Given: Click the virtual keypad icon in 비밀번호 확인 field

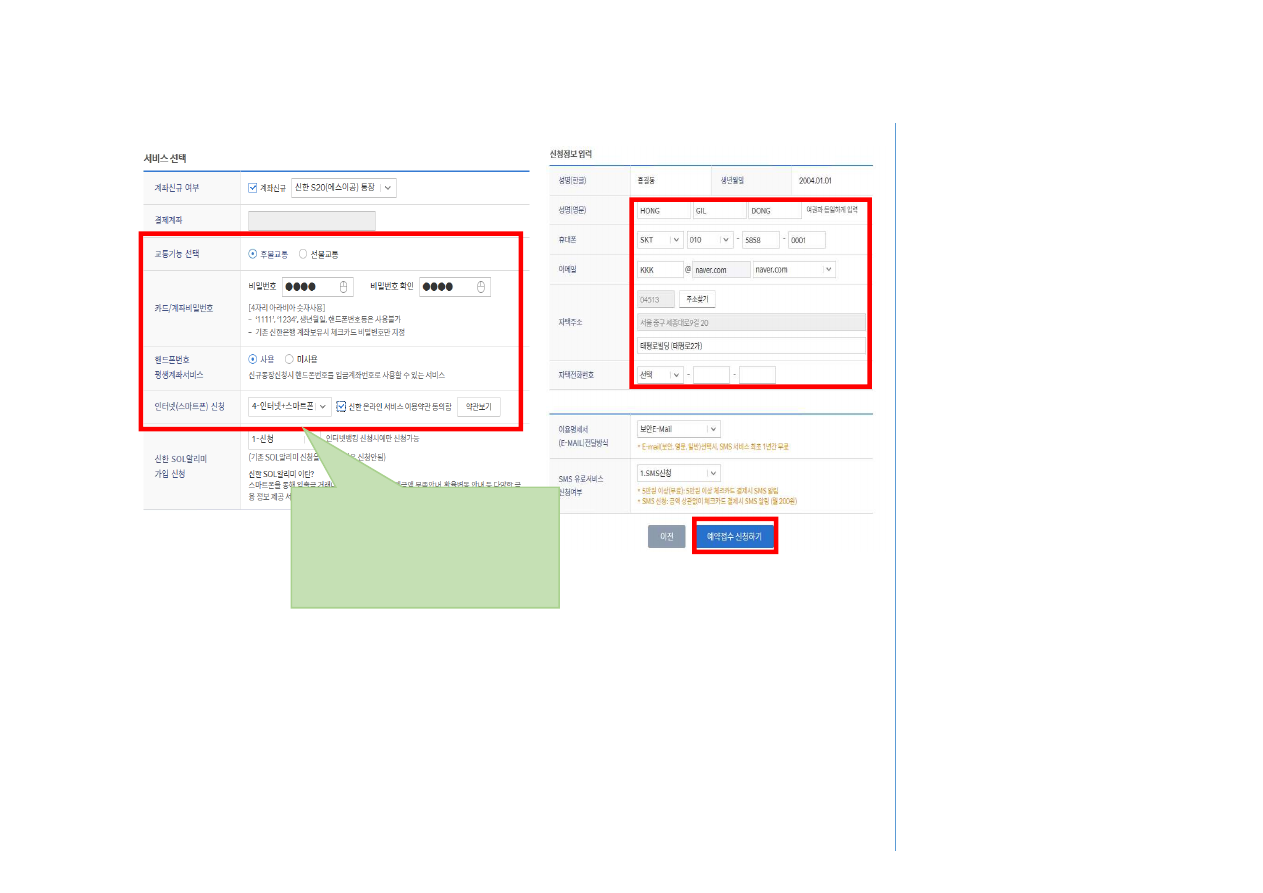Looking at the screenshot, I should tap(481, 287).
